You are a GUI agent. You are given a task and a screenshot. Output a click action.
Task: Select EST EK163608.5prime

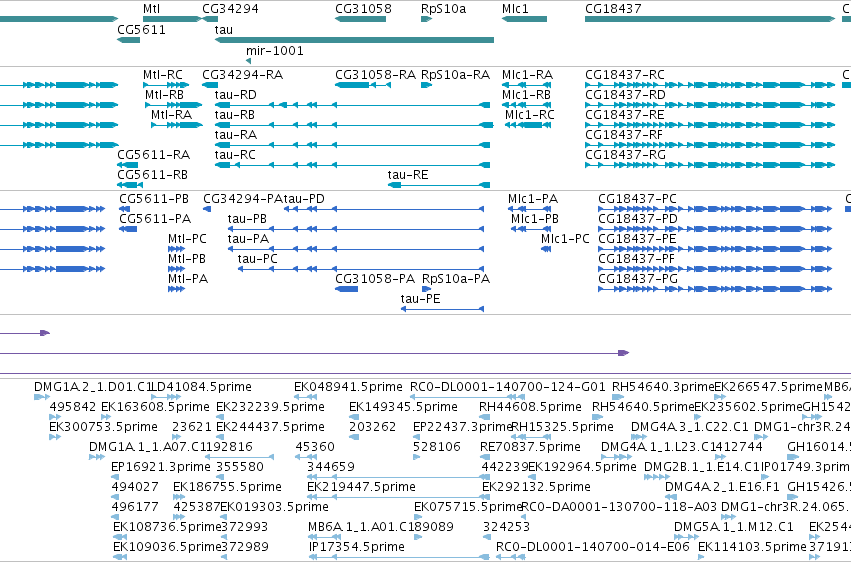[155, 407]
